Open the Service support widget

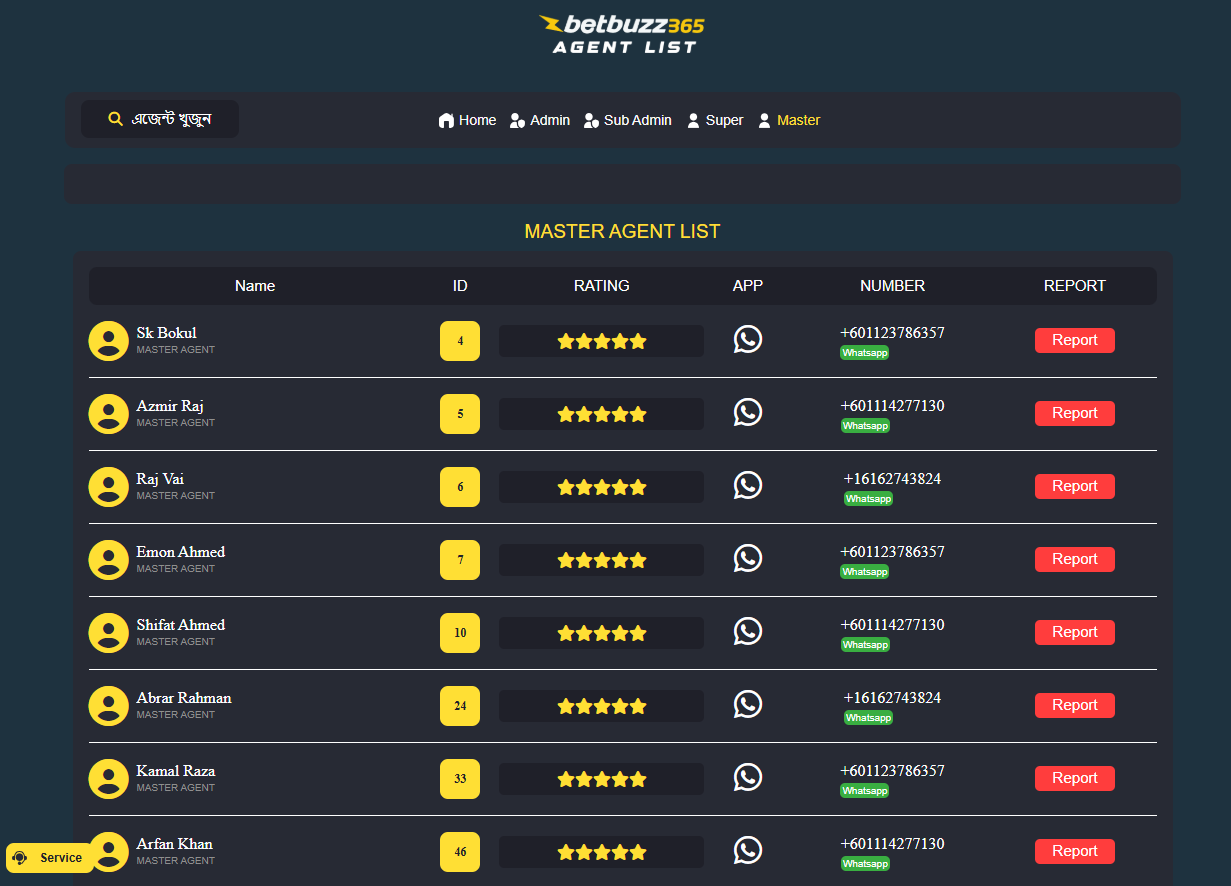tap(50, 858)
